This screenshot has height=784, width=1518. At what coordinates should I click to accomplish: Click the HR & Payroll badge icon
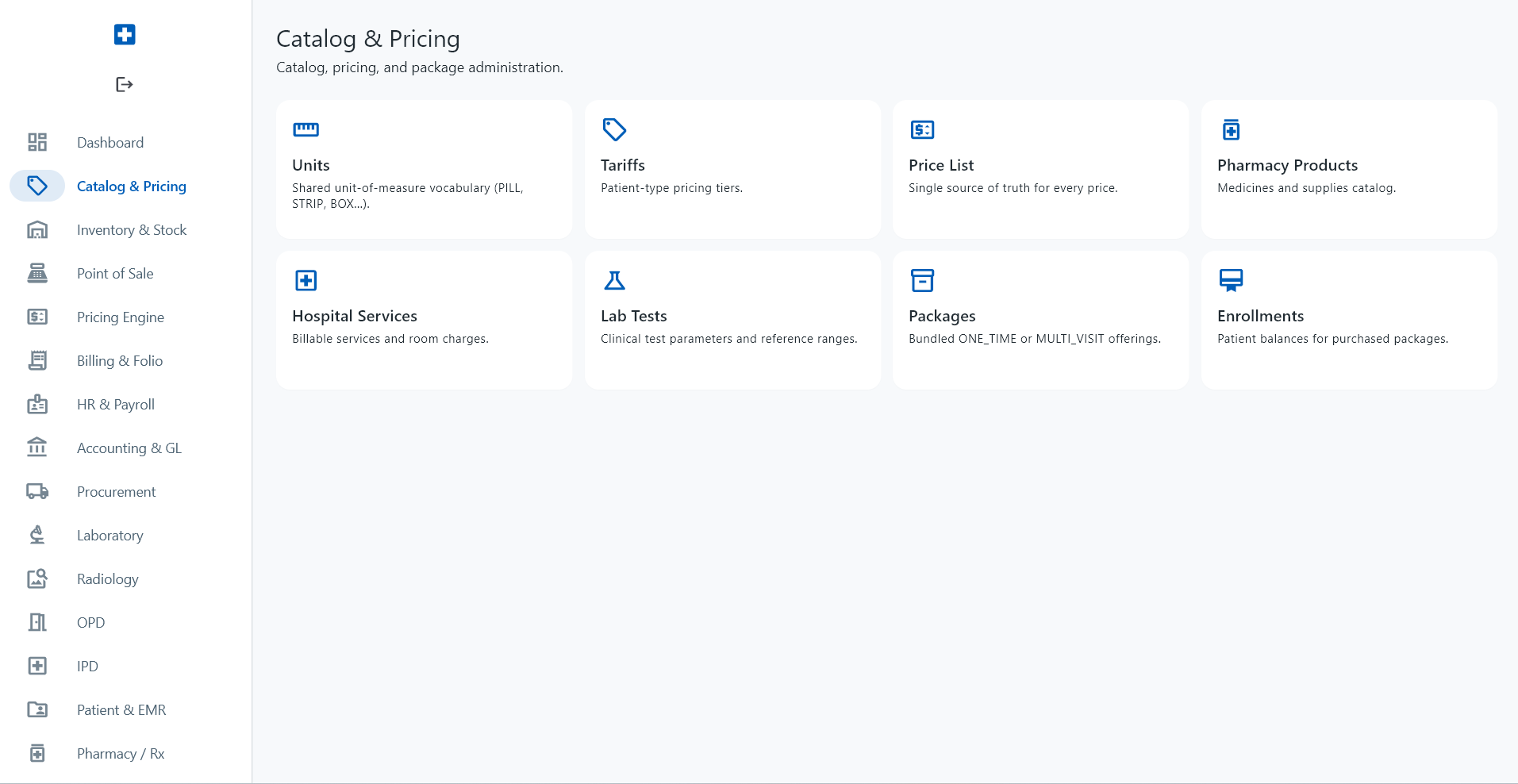click(37, 404)
